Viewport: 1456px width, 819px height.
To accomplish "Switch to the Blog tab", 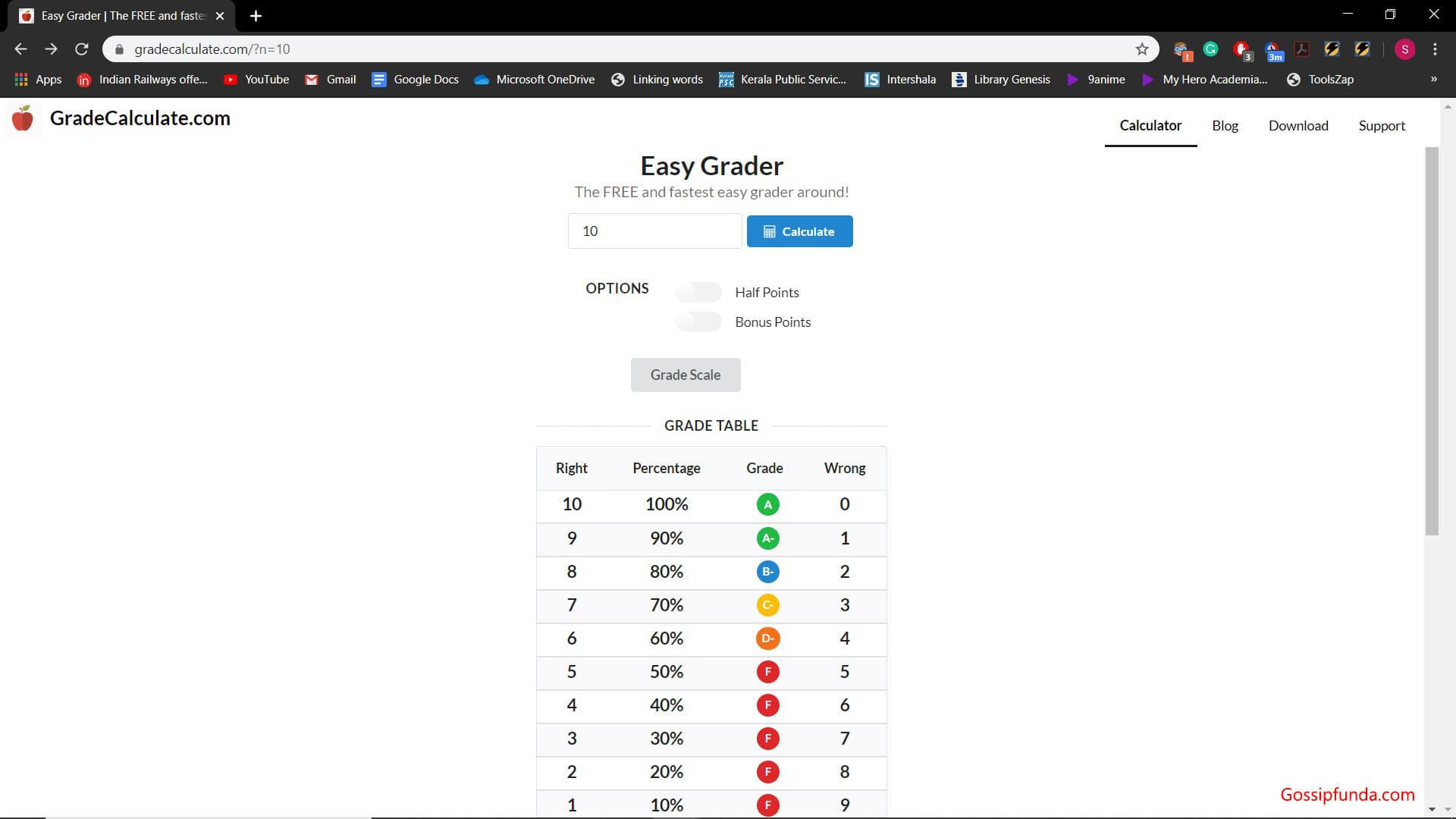I will (1225, 125).
